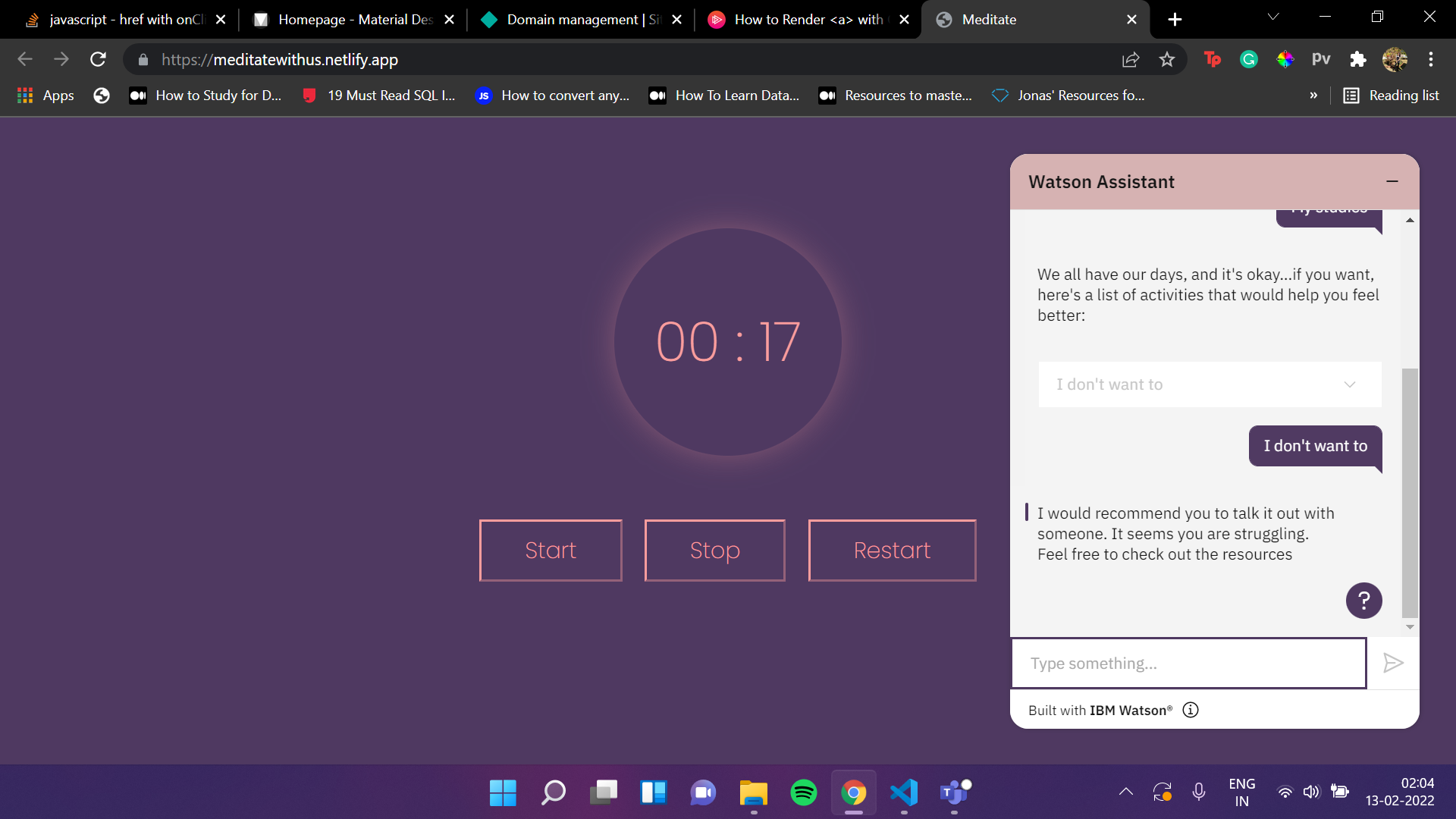The height and width of the screenshot is (819, 1456).
Task: Bookmark this page with the star icon
Action: 1167,59
